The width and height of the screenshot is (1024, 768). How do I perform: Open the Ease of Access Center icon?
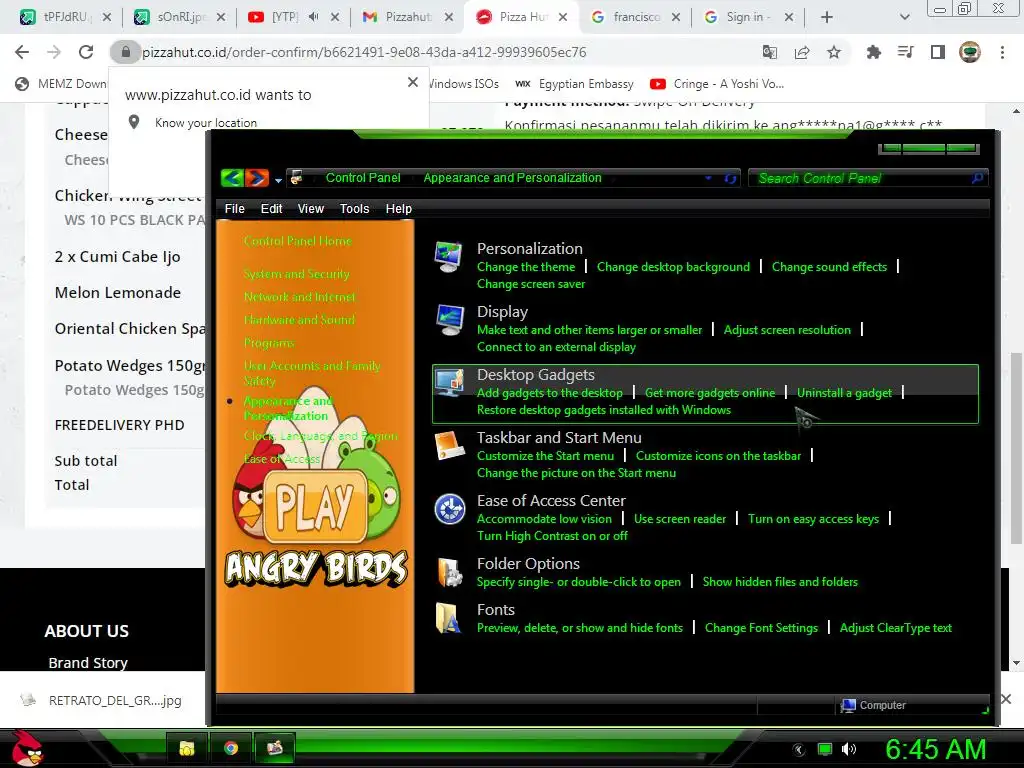[x=450, y=509]
